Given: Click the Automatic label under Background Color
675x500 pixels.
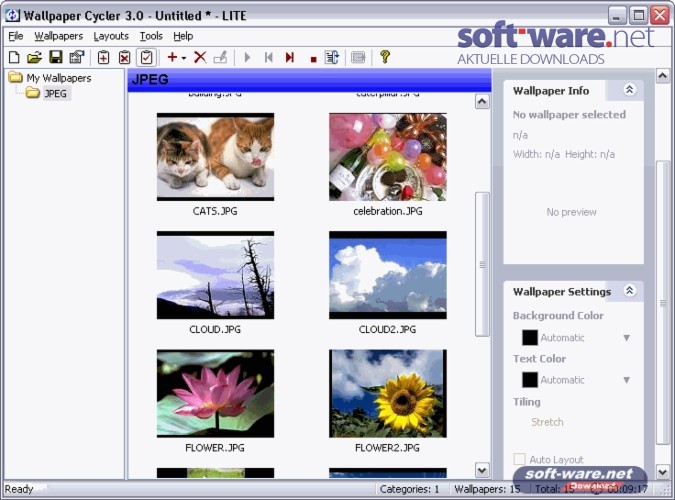Looking at the screenshot, I should pyautogui.click(x=562, y=338).
